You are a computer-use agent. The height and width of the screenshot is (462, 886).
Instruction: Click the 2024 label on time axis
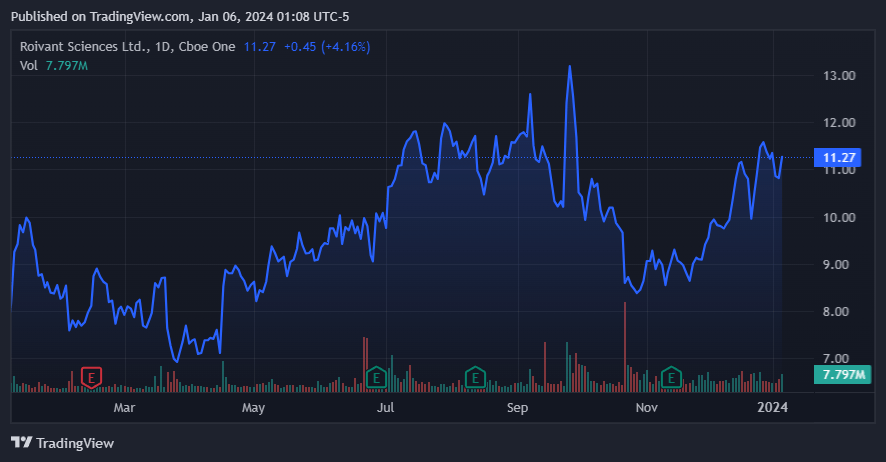pos(772,407)
